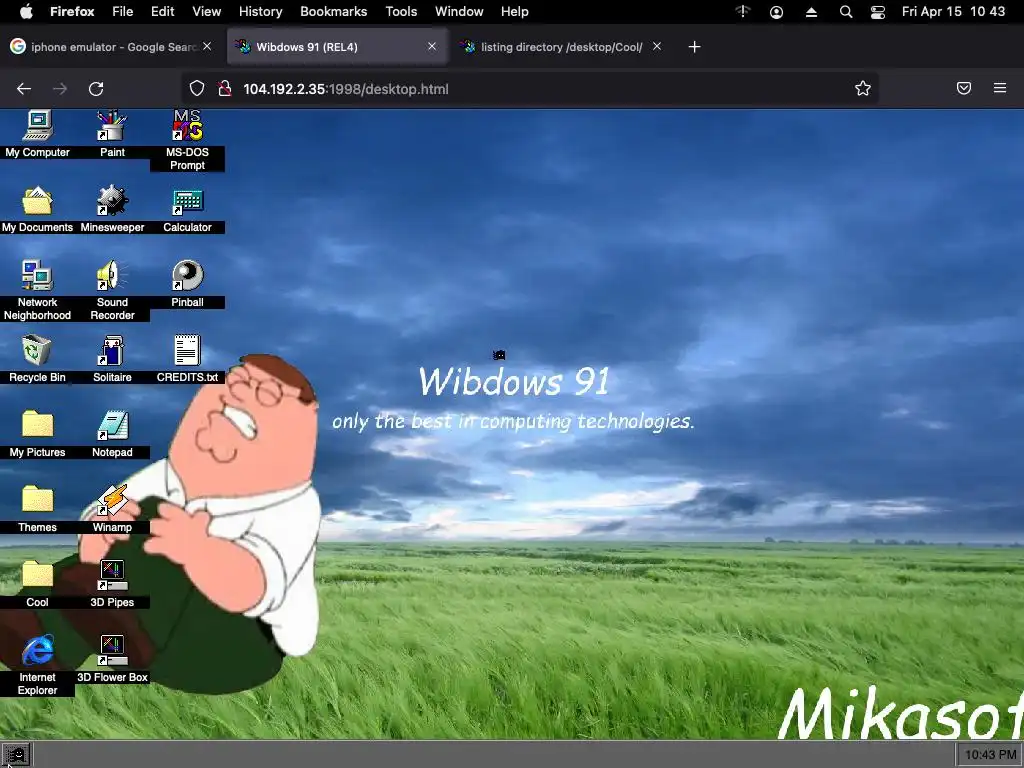Close the listing directory tab
The width and height of the screenshot is (1024, 768).
657,46
